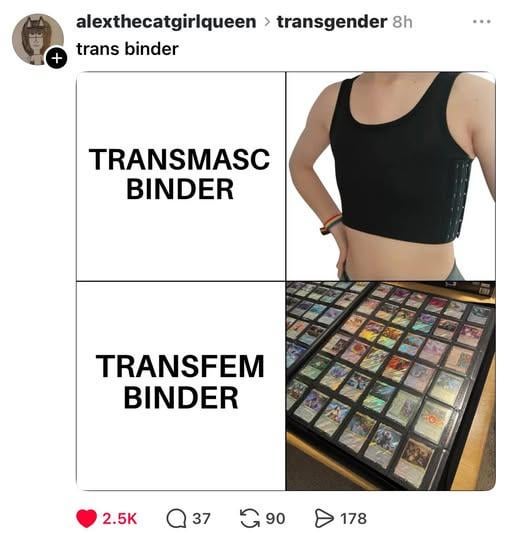
Task: Open the black binder top photo
Action: pyautogui.click(x=391, y=176)
